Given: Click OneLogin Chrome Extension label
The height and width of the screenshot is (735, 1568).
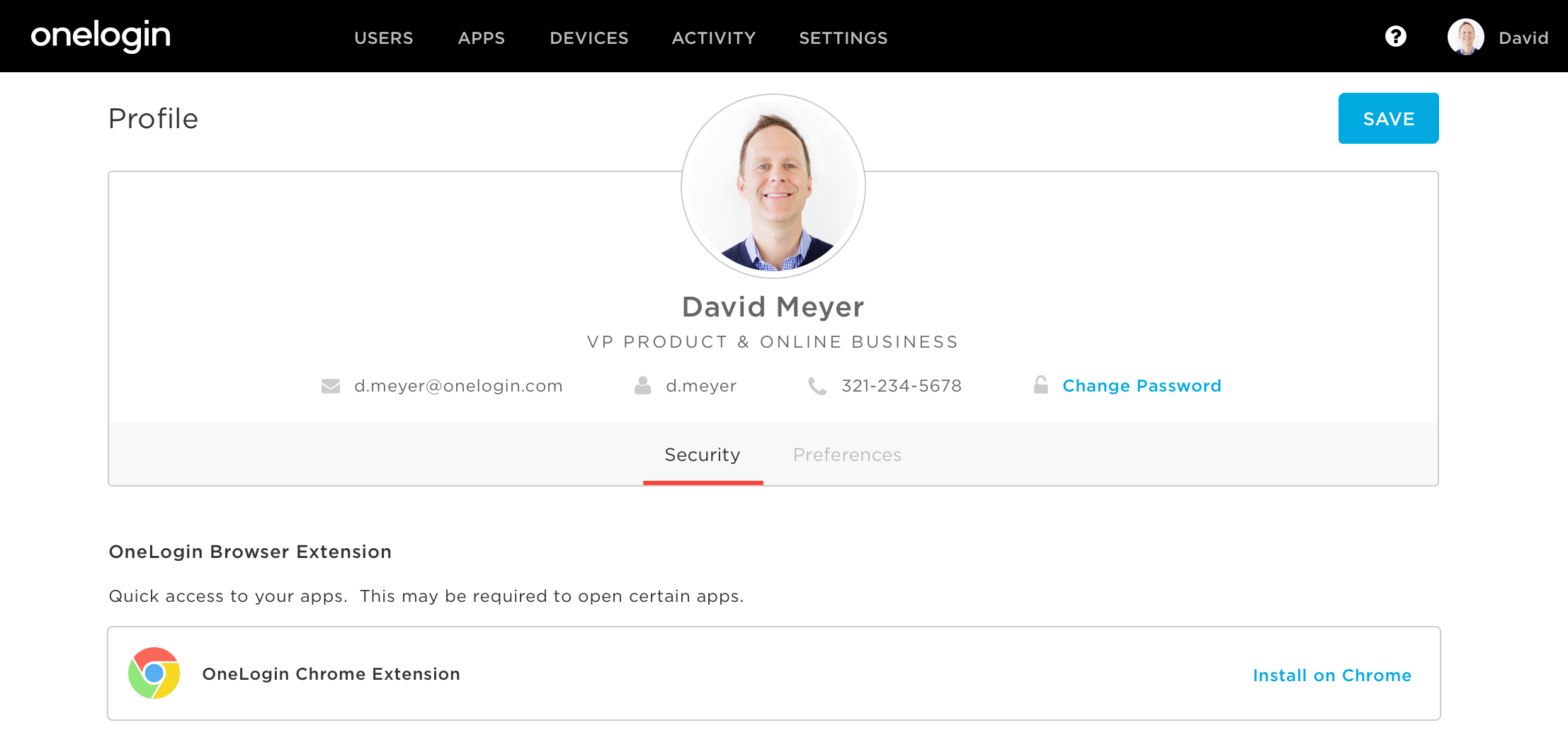Looking at the screenshot, I should click(x=331, y=674).
